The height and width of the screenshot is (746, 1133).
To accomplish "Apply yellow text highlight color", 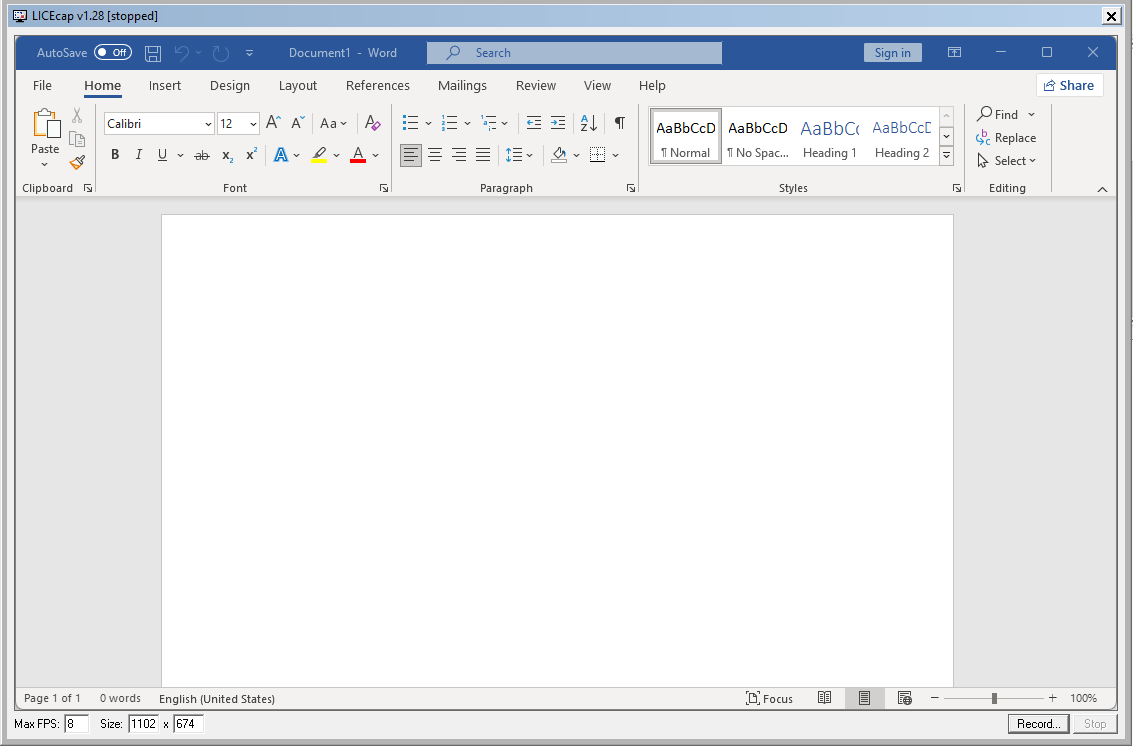I will (x=319, y=155).
